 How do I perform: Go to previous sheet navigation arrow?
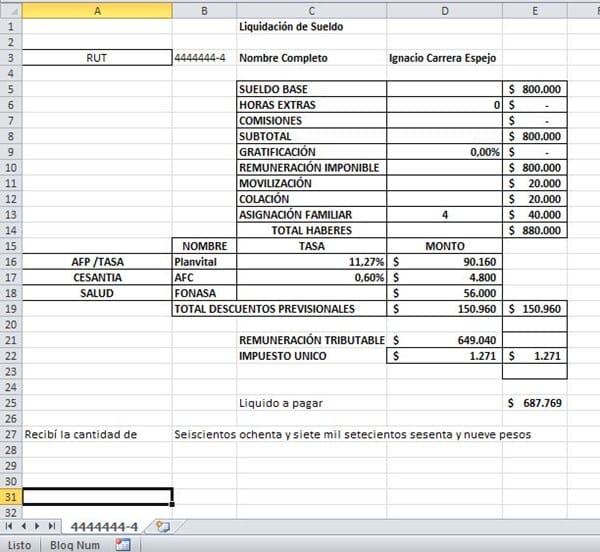(24, 526)
